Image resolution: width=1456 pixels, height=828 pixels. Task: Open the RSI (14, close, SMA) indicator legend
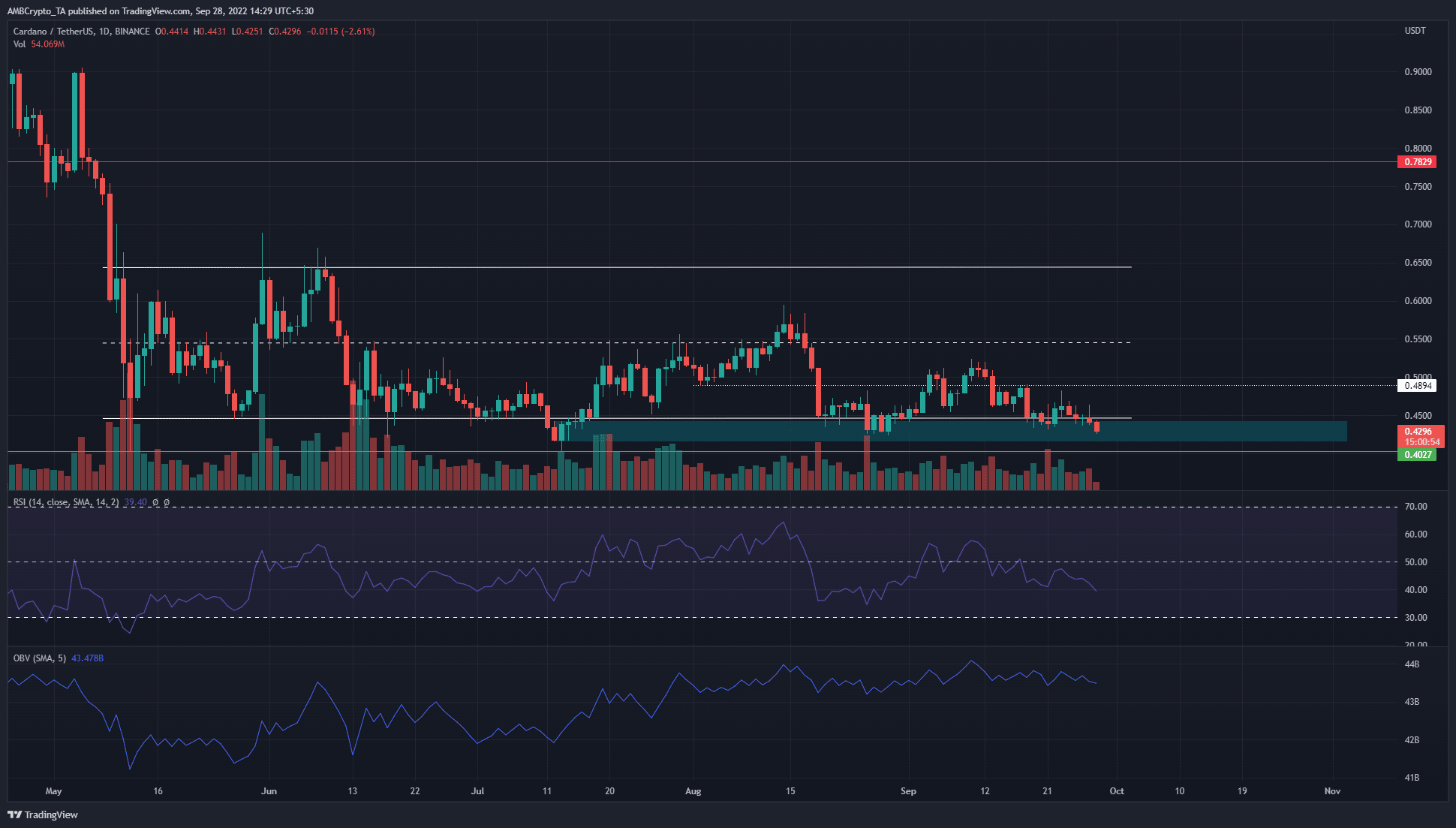[66, 502]
